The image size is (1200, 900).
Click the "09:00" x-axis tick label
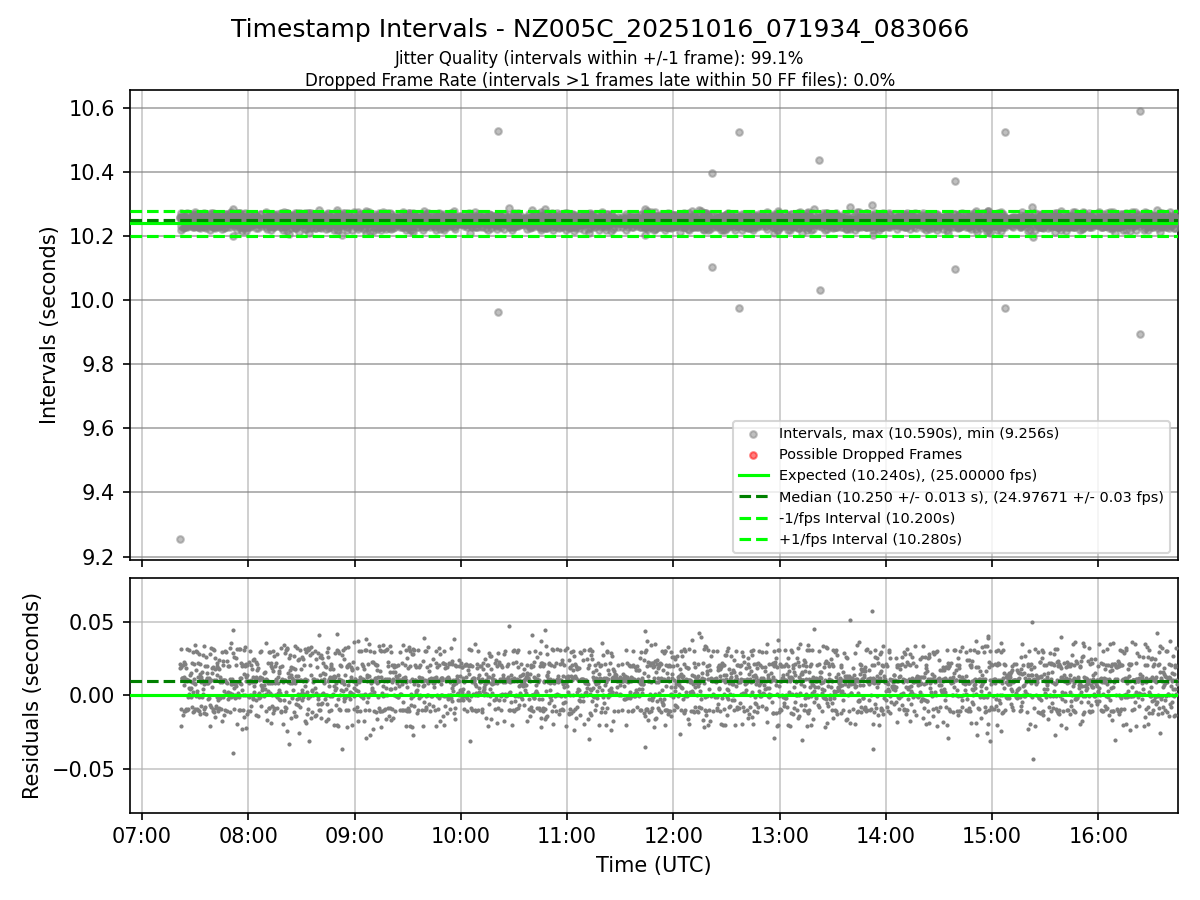click(354, 835)
